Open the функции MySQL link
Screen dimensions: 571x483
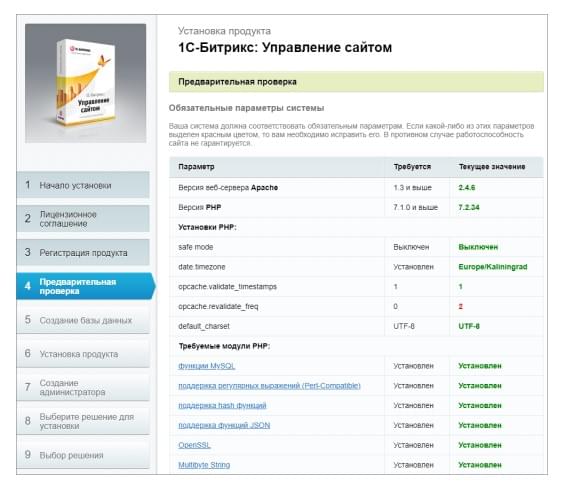(x=206, y=366)
